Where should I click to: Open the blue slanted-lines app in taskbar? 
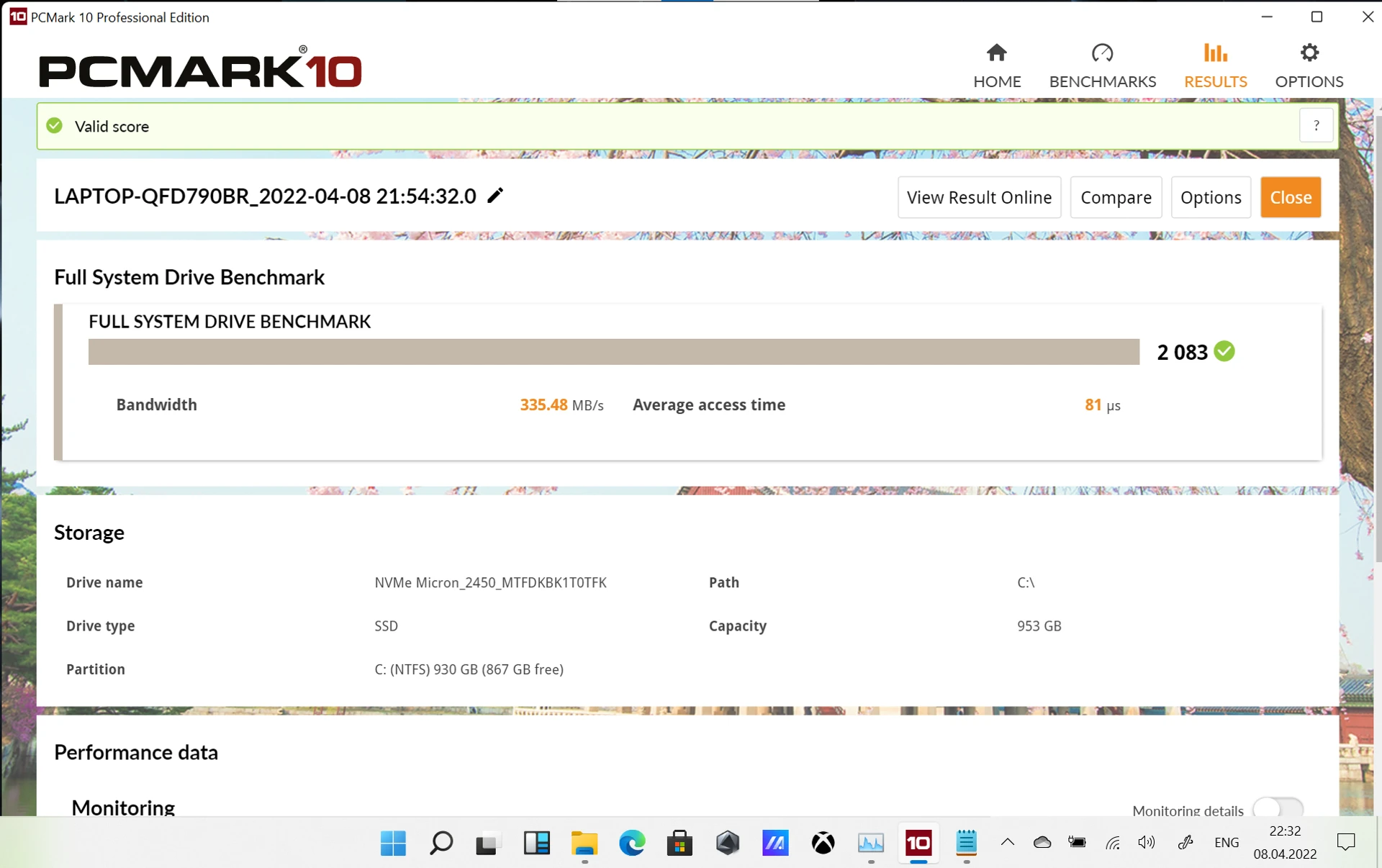775,843
